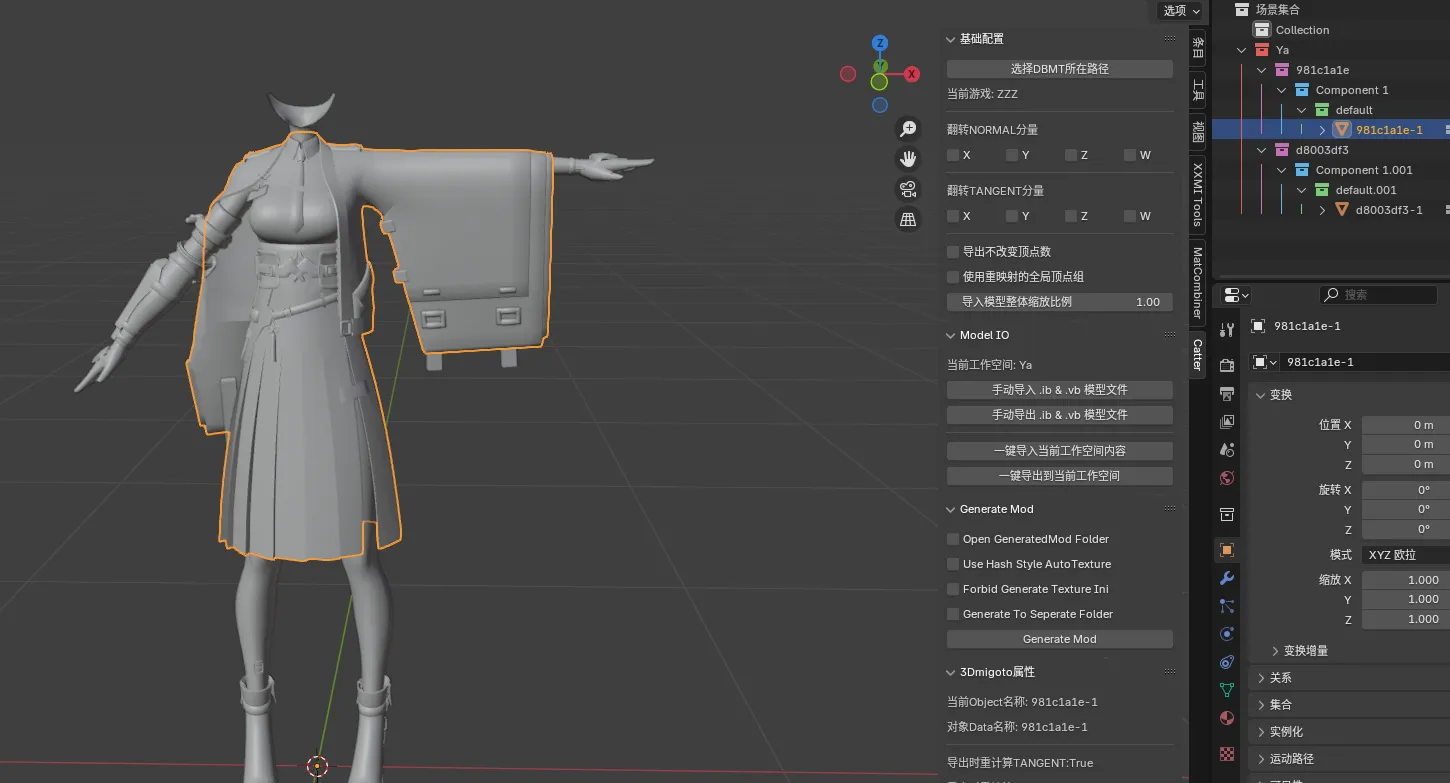
Task: Expand the 关系 panel
Action: click(1261, 678)
